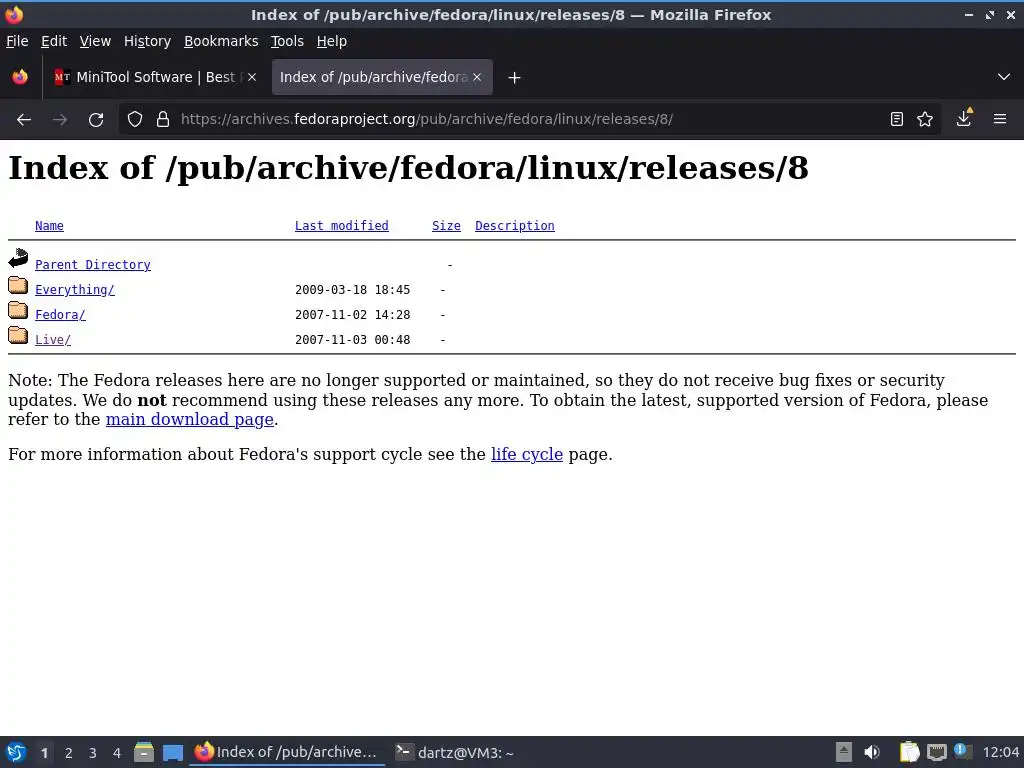Switch to workspace 4
The image size is (1024, 768).
117,753
